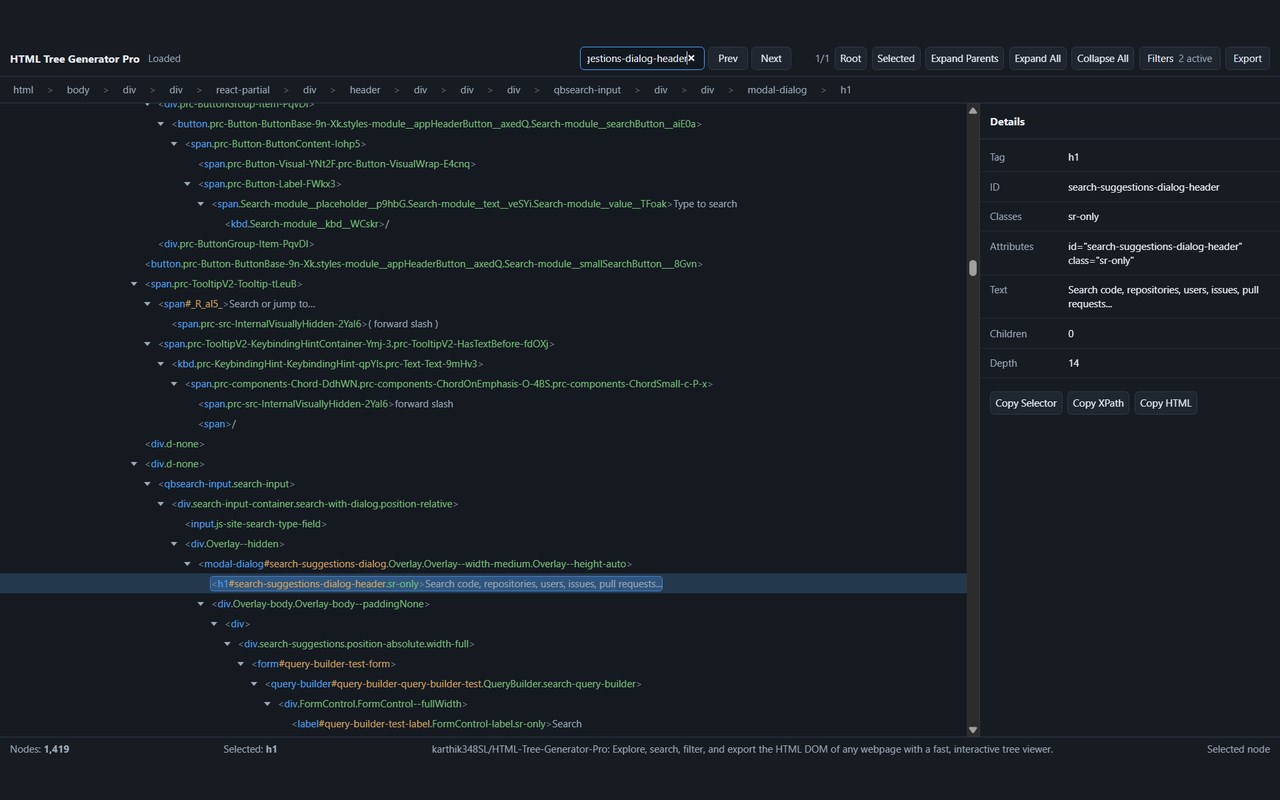The height and width of the screenshot is (800, 1280).
Task: Select span.prc-Button-Visual-YNt2F tree row
Action: point(337,164)
